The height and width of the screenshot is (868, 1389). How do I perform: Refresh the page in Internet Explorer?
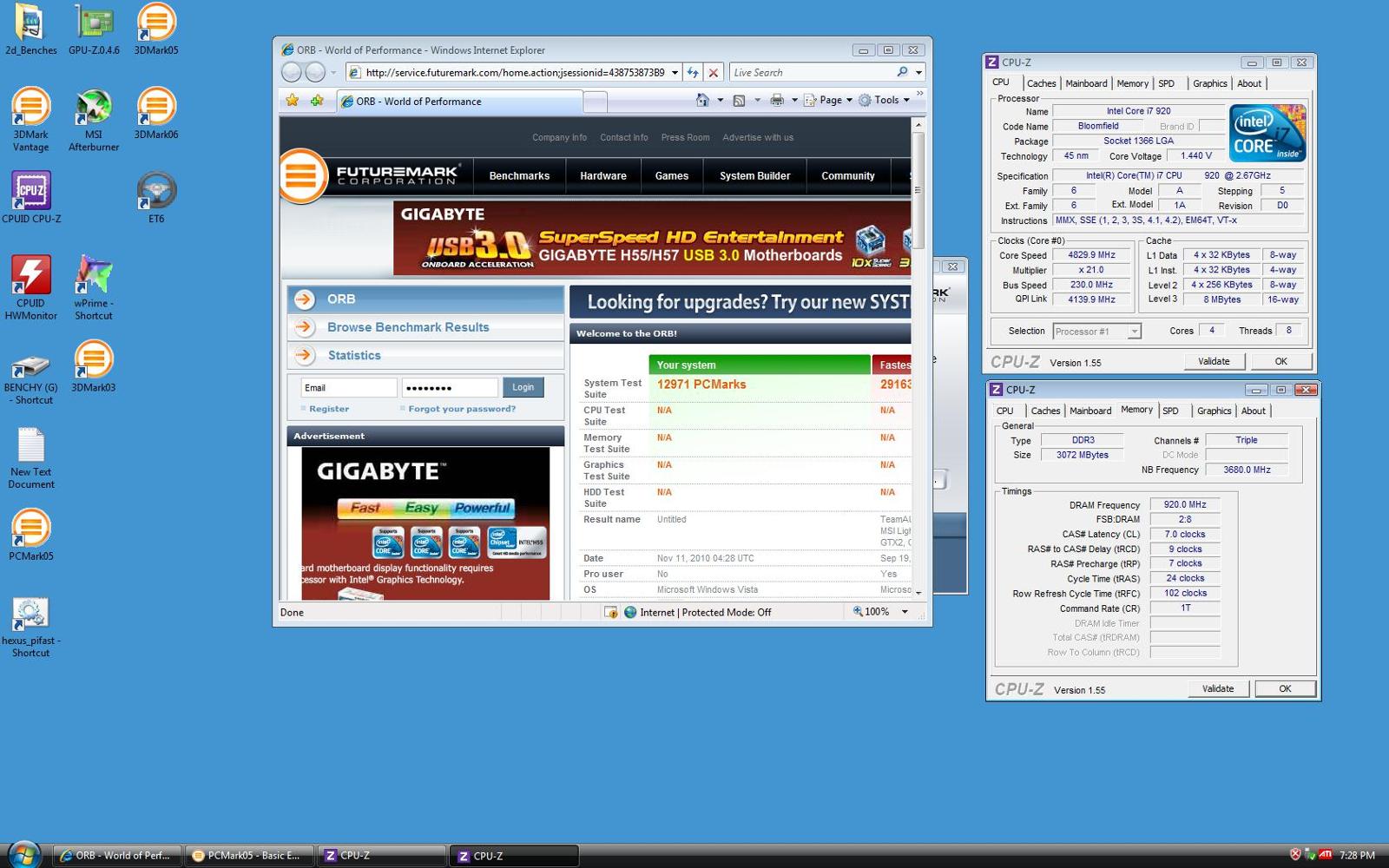pyautogui.click(x=693, y=73)
